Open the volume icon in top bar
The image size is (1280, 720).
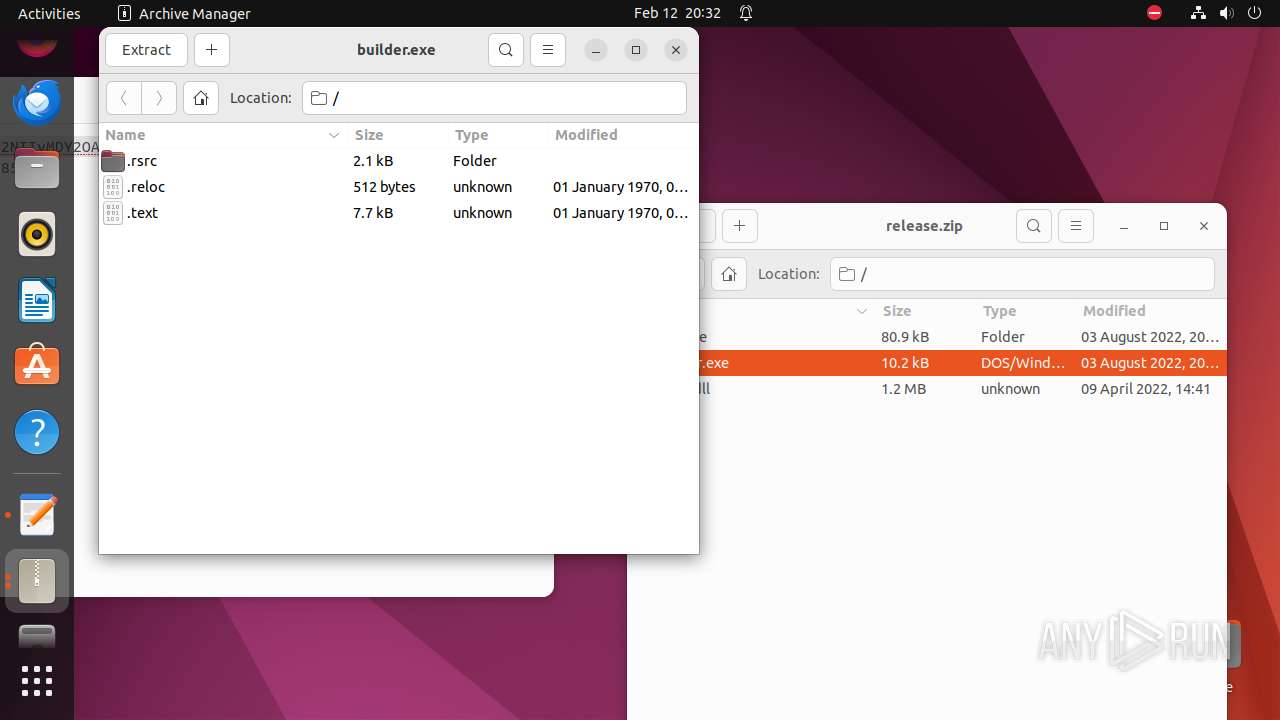click(x=1226, y=13)
